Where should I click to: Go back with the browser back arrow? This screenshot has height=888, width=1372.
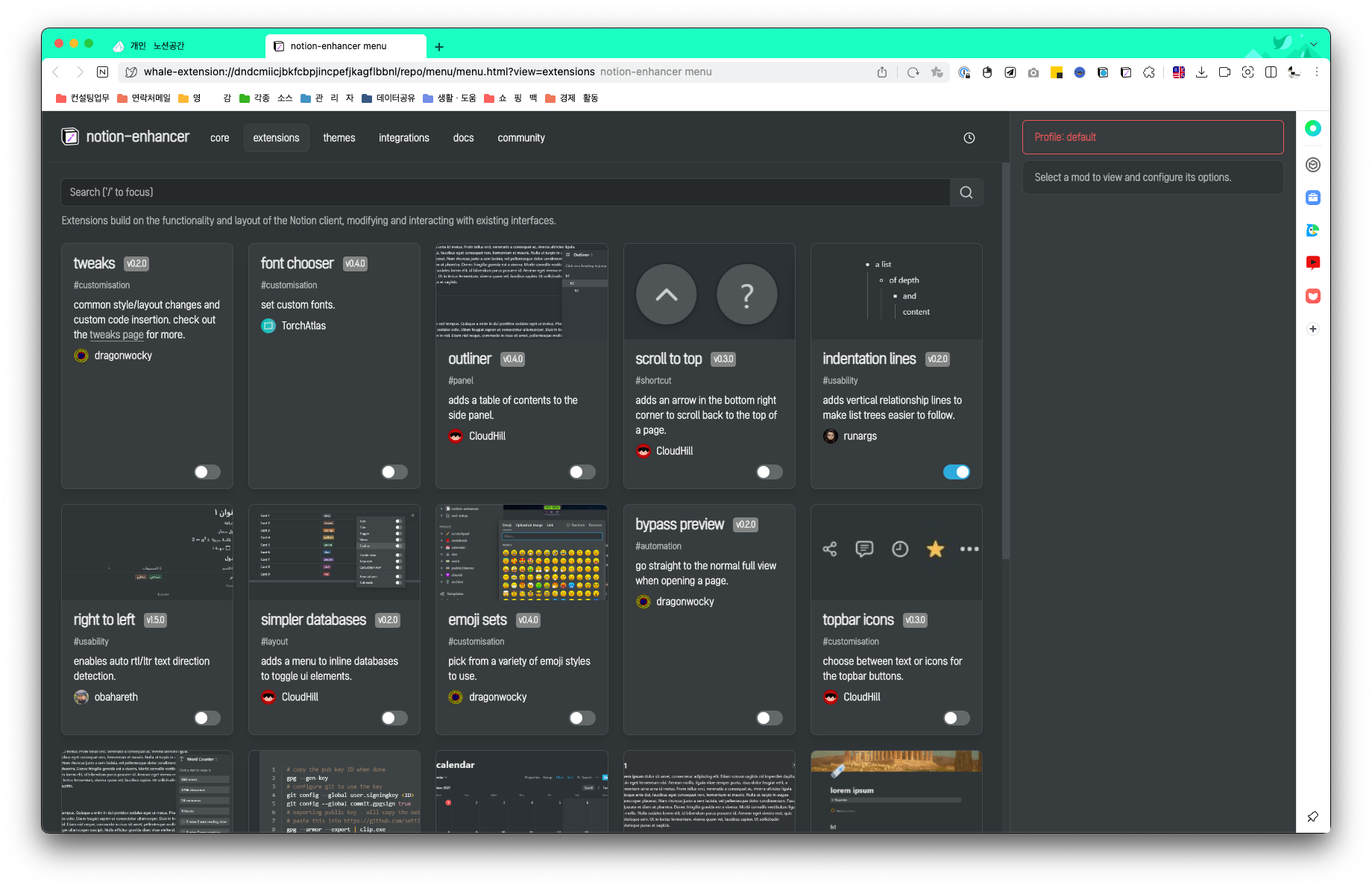coord(56,72)
